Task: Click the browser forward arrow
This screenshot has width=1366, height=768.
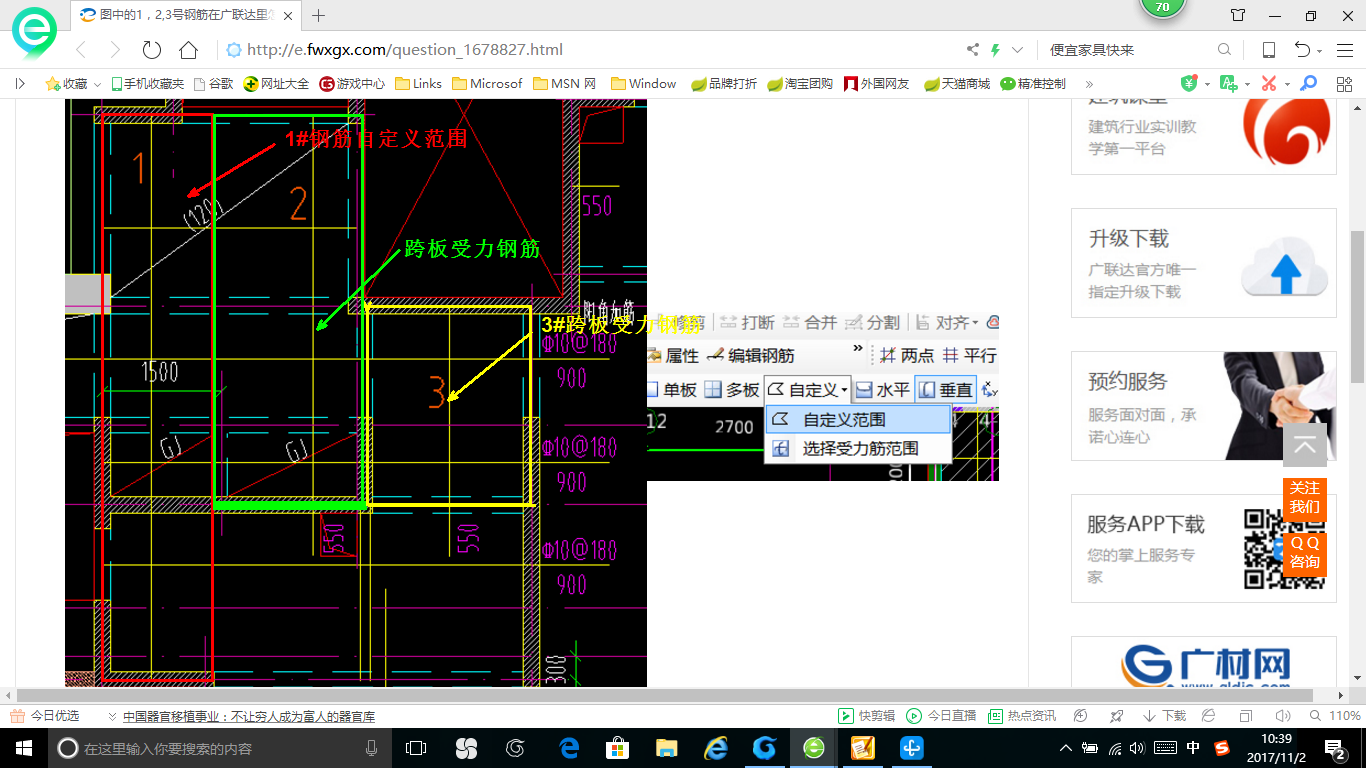Action: tap(115, 50)
